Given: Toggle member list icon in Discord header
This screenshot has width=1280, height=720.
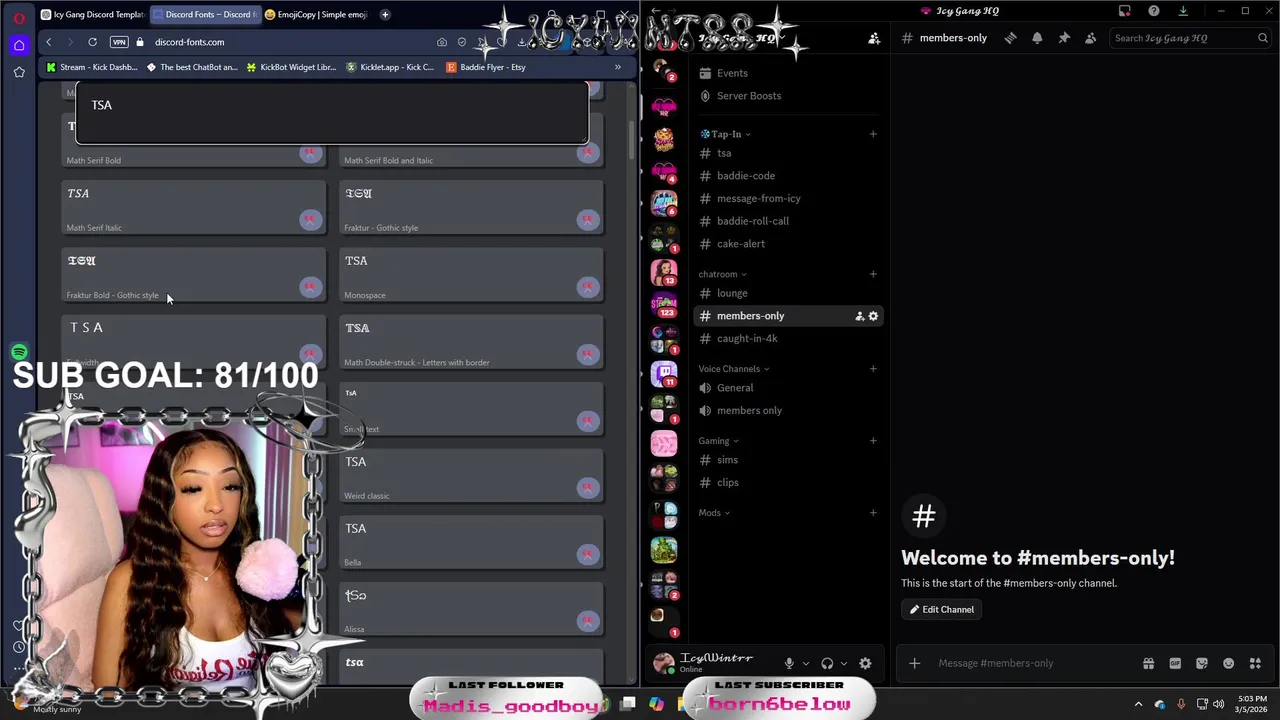Looking at the screenshot, I should 1090,38.
